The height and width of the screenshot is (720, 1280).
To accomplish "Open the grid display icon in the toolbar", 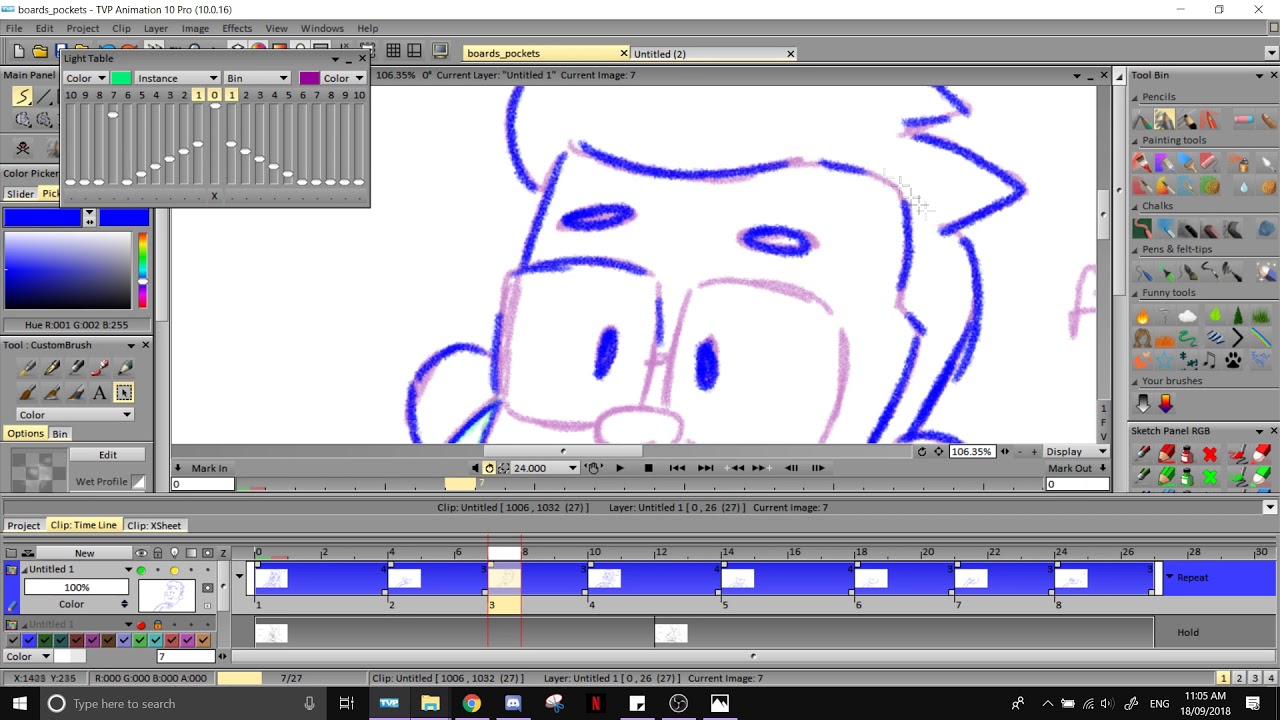I will [x=394, y=51].
